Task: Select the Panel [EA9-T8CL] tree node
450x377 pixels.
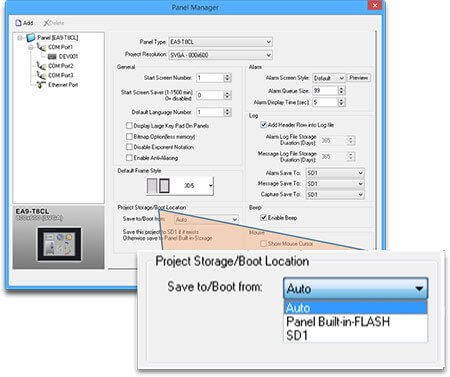Action: pos(57,38)
